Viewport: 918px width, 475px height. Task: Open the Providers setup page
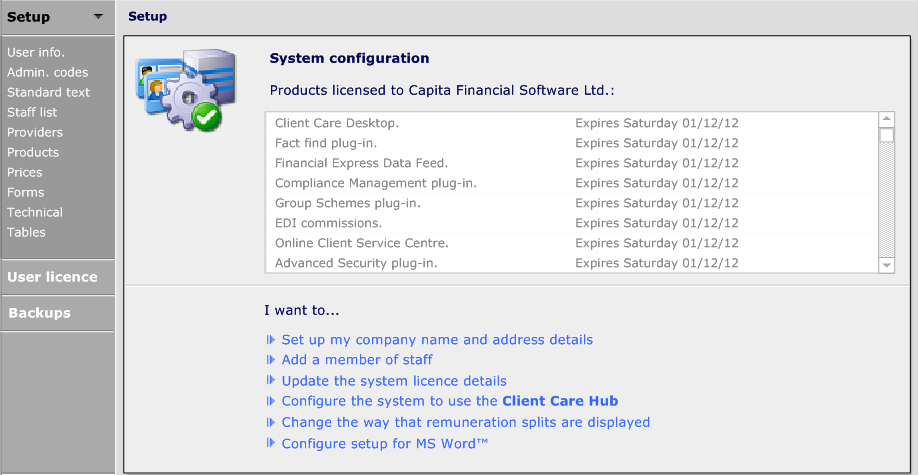[35, 132]
